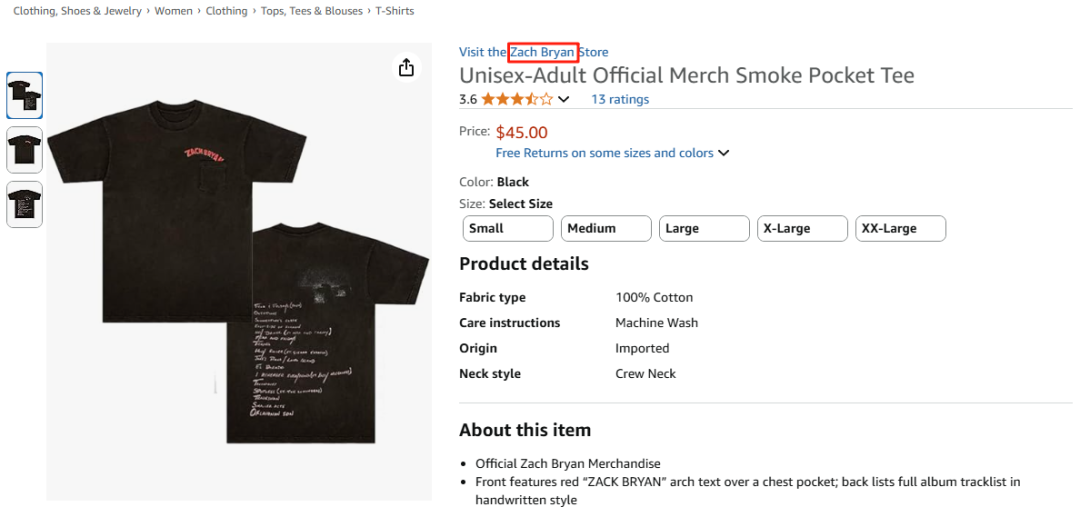This screenshot has width=1080, height=507.
Task: Go to T-Shirts breadcrumb category
Action: (x=394, y=11)
